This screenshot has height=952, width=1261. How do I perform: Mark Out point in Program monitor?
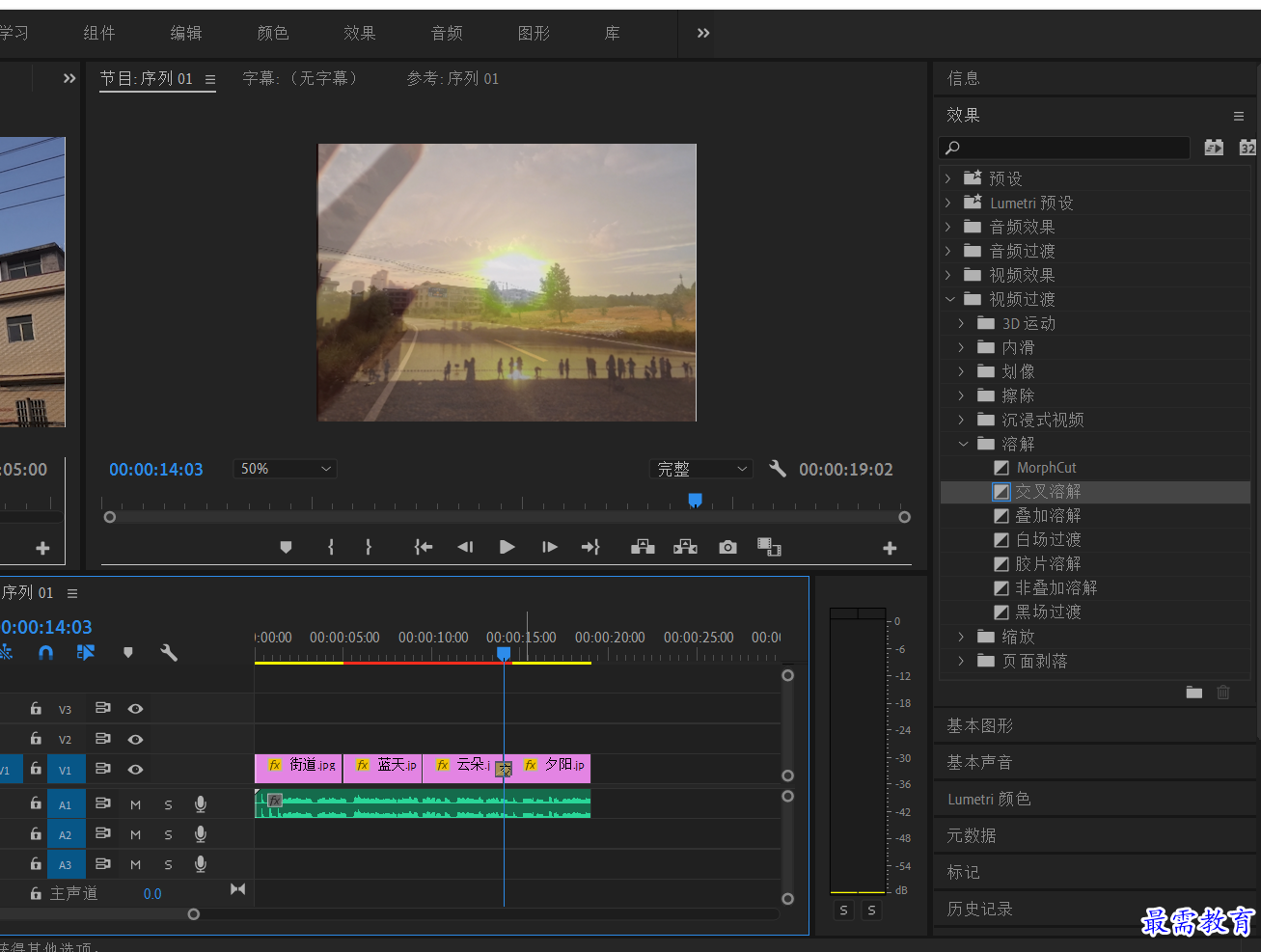pyautogui.click(x=369, y=547)
